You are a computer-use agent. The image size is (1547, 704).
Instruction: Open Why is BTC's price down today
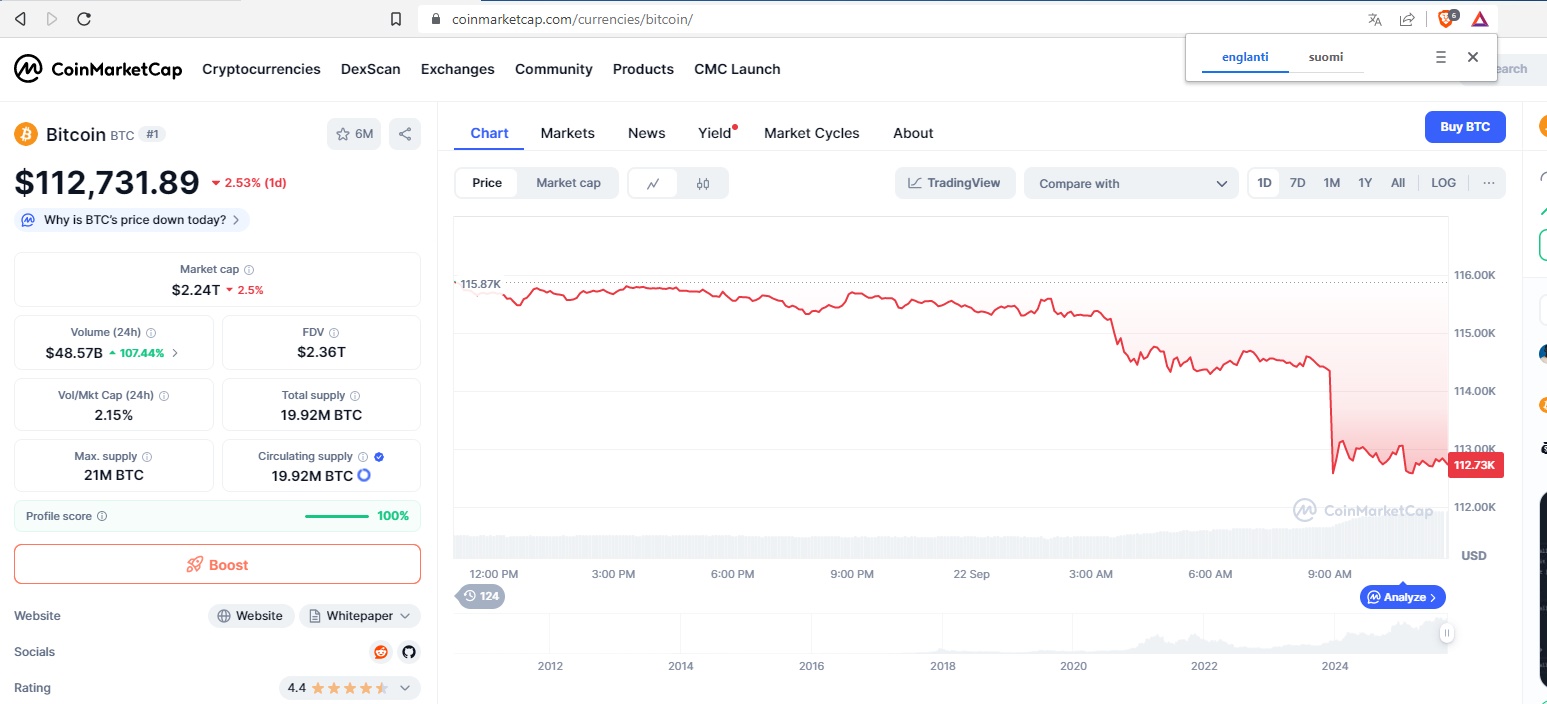tap(133, 220)
